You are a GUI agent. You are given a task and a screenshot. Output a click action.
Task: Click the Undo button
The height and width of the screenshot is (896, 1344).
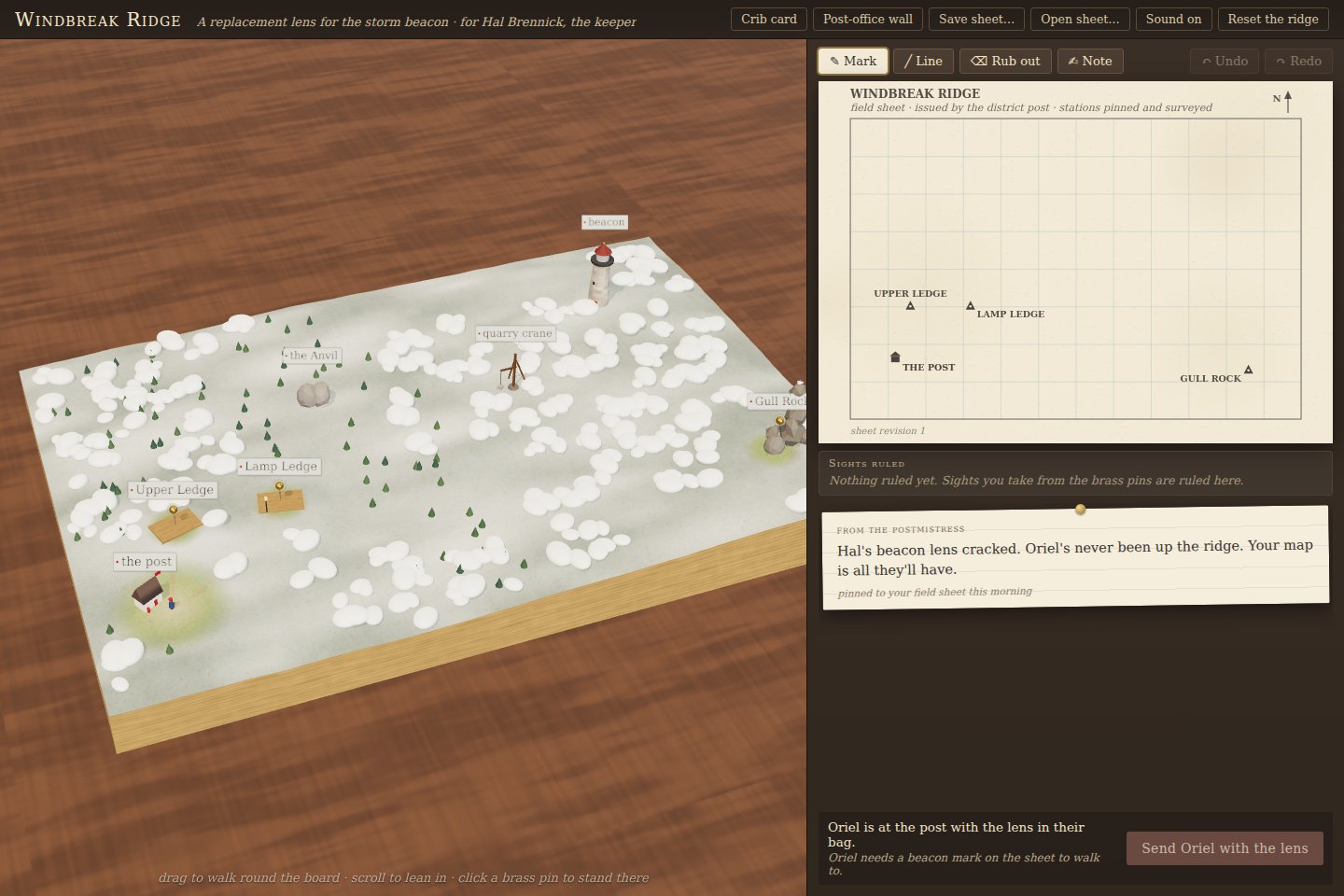click(1225, 61)
